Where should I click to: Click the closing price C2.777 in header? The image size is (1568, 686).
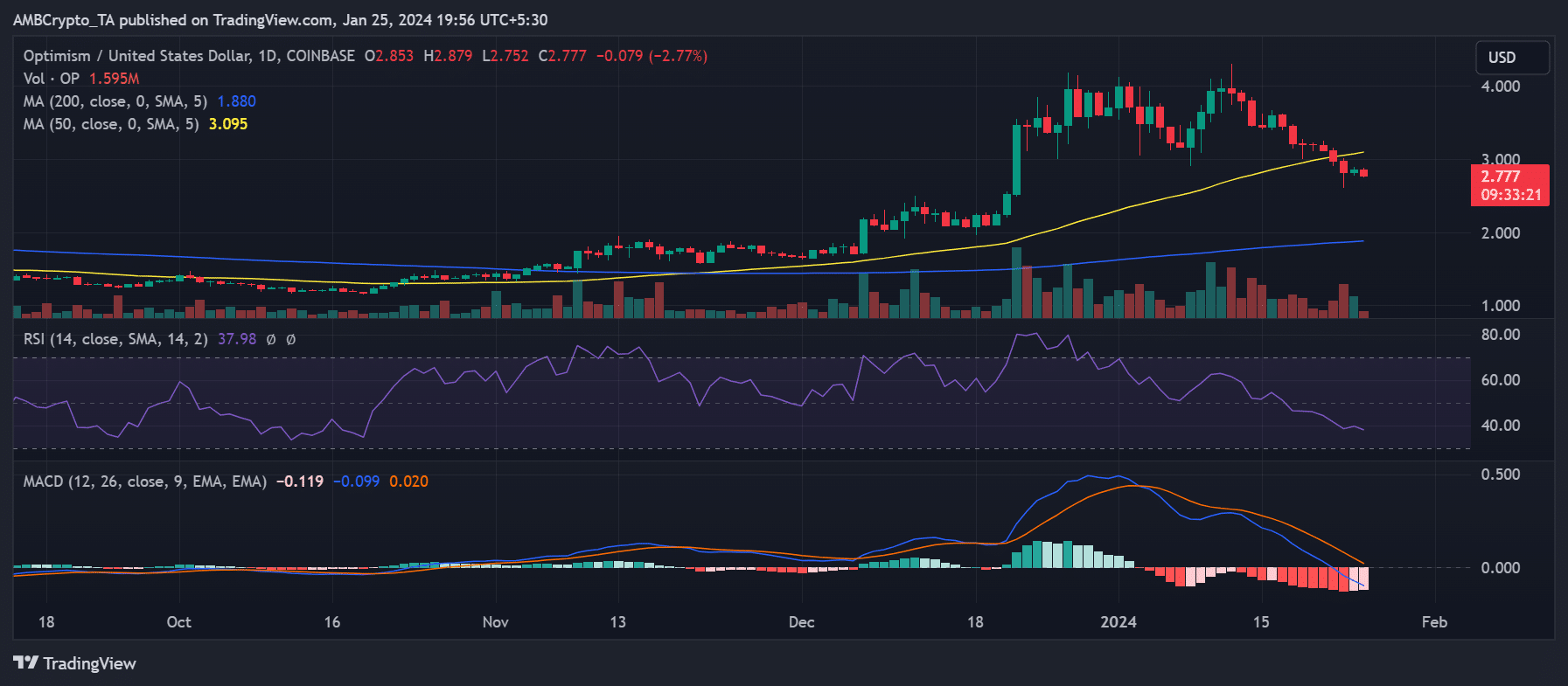point(562,56)
